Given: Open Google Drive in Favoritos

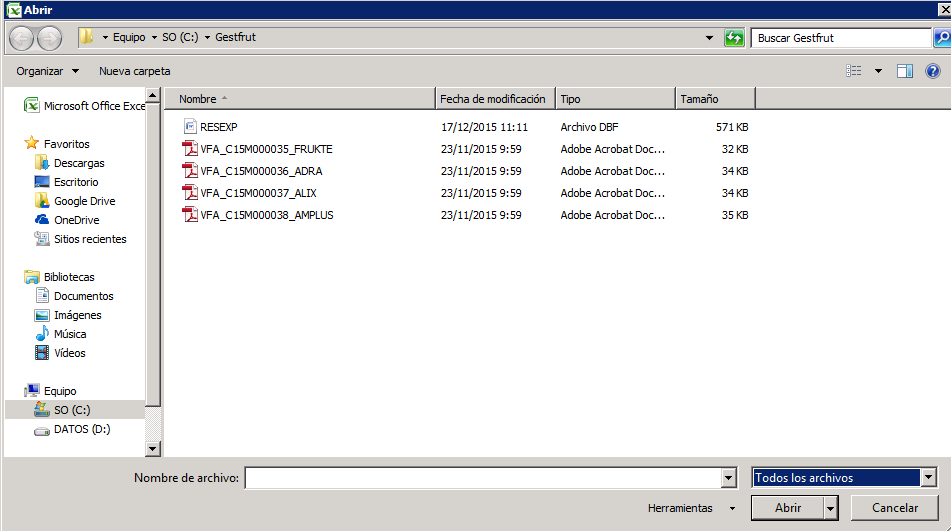Looking at the screenshot, I should [84, 201].
